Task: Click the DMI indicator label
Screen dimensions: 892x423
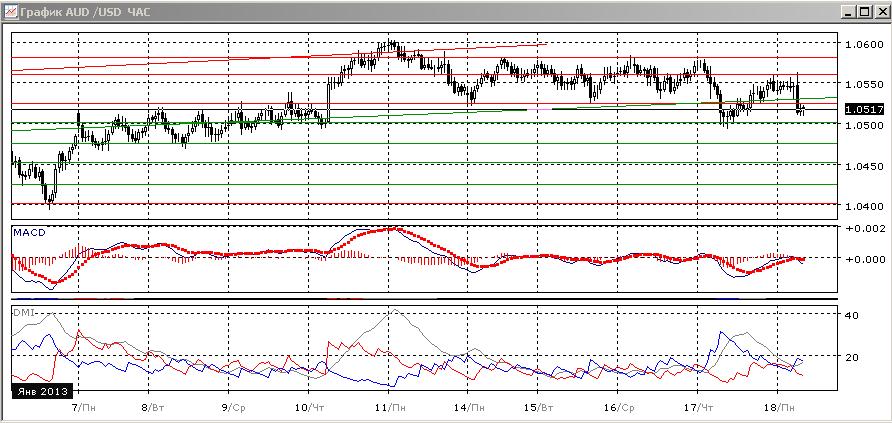Action: tap(26, 311)
